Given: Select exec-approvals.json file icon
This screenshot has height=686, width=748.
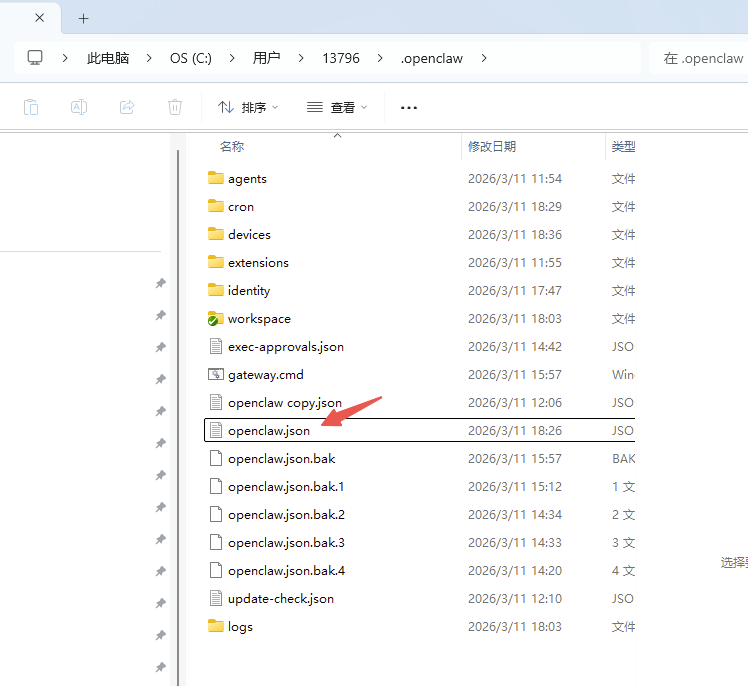Looking at the screenshot, I should pos(216,346).
